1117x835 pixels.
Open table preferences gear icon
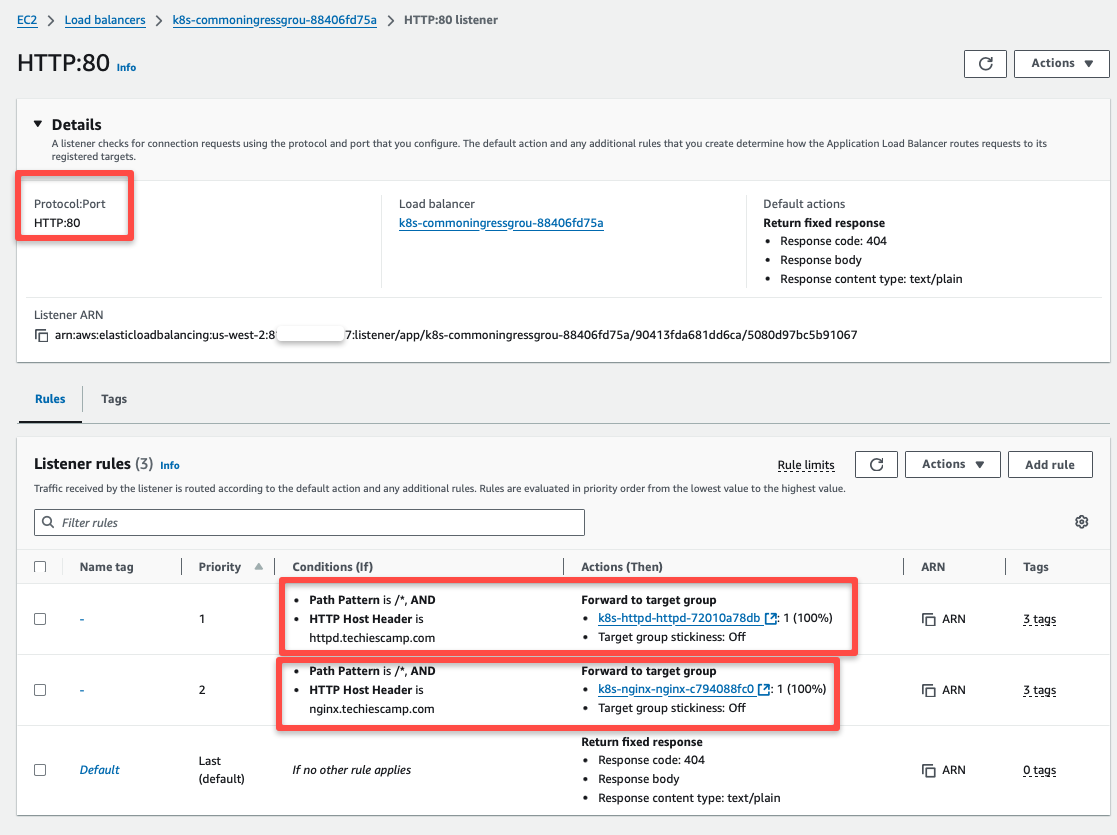[x=1081, y=522]
